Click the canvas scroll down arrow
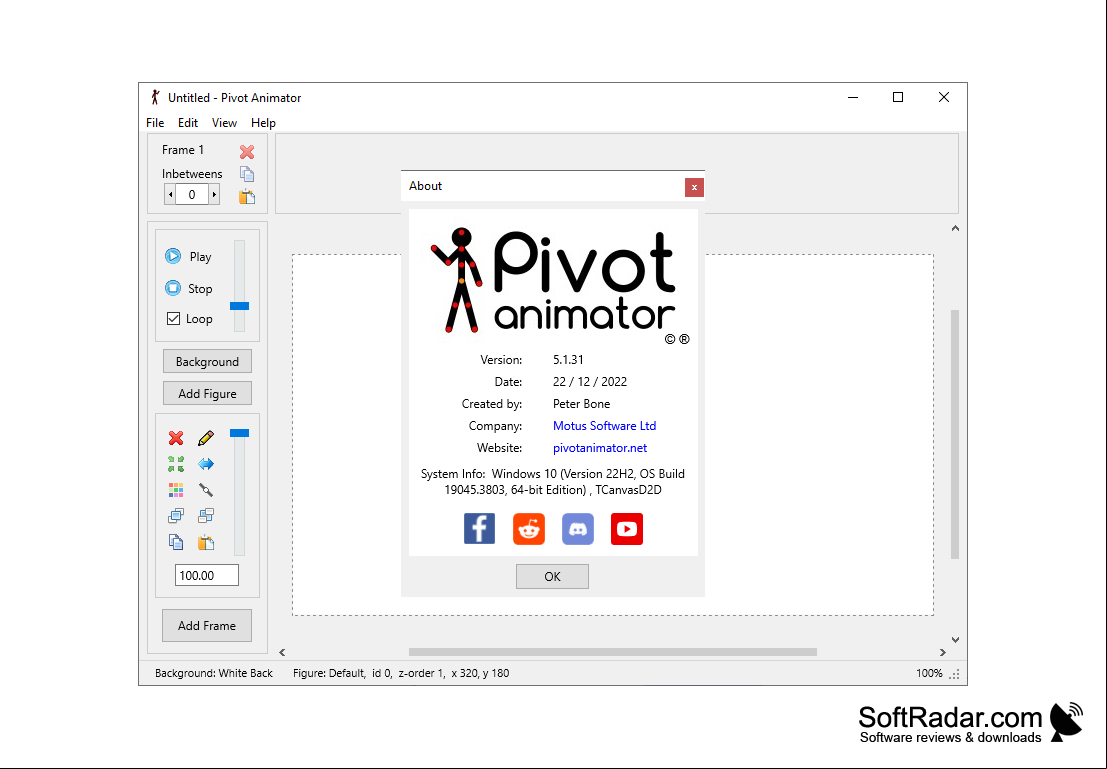1107x769 pixels. click(955, 640)
